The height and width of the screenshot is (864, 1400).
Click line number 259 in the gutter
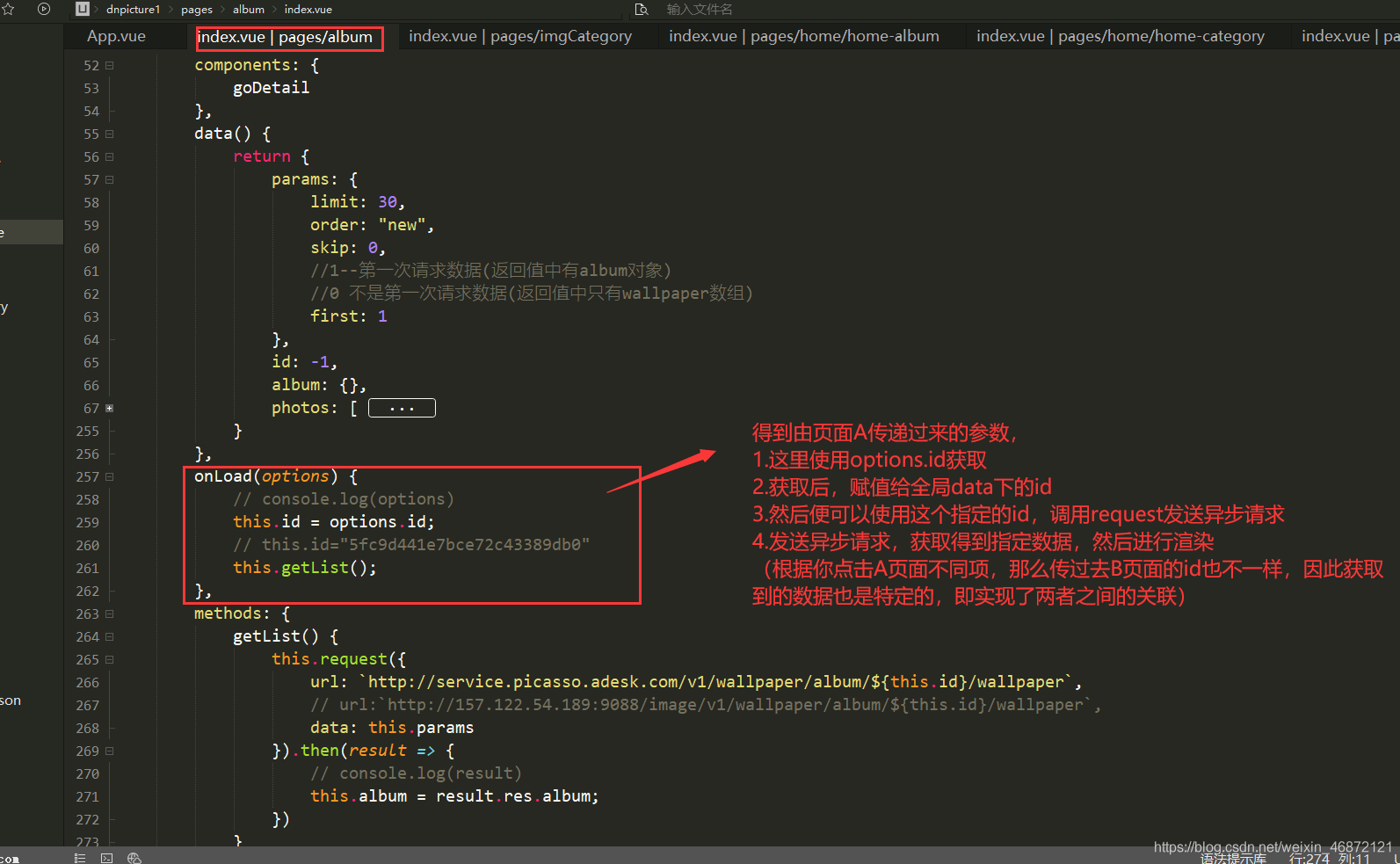[x=88, y=522]
